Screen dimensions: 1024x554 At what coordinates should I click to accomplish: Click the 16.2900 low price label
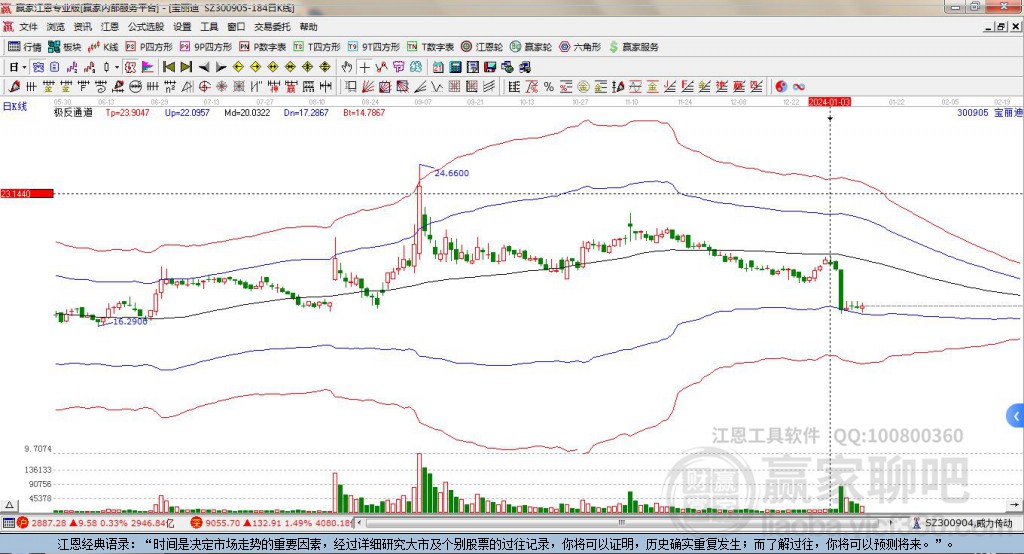click(130, 321)
